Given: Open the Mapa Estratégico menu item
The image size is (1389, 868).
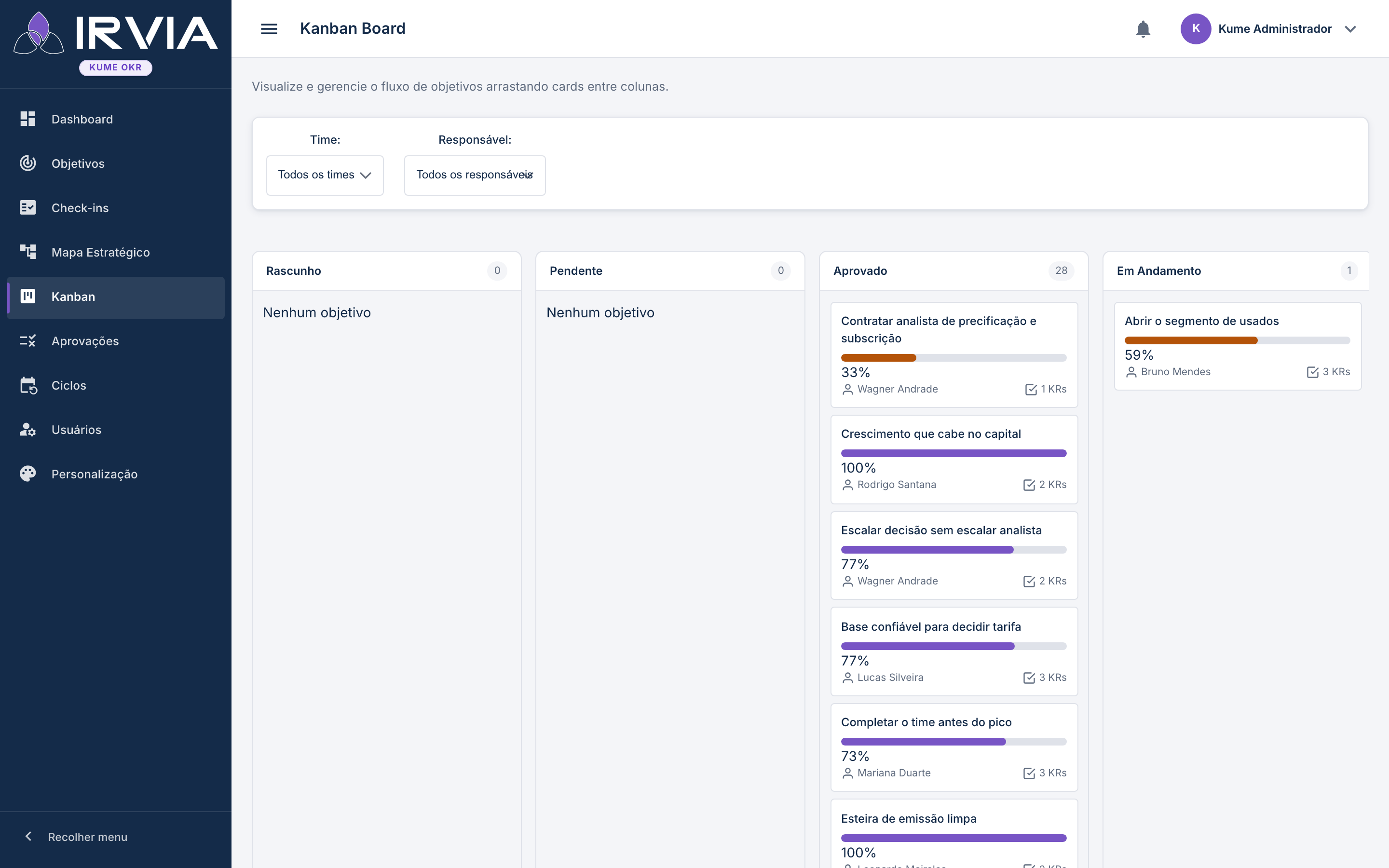Looking at the screenshot, I should click(x=115, y=252).
